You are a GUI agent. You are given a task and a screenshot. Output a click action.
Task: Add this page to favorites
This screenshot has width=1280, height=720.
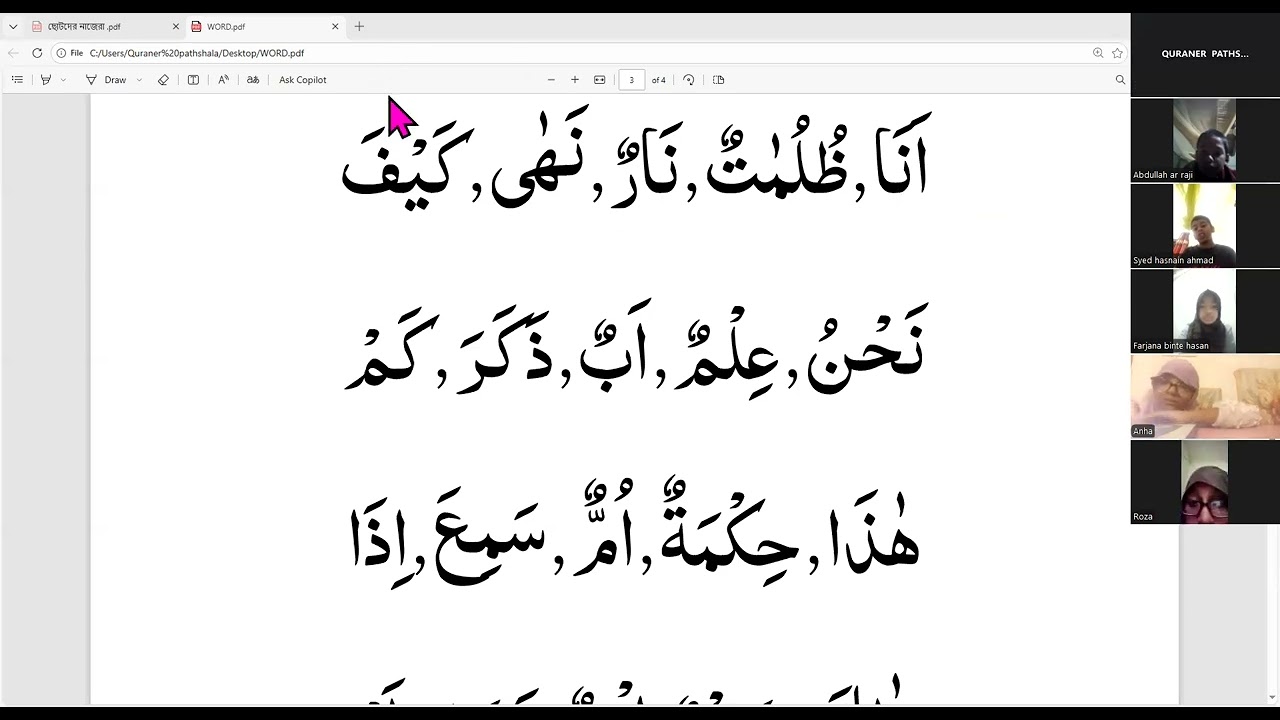click(x=1117, y=53)
